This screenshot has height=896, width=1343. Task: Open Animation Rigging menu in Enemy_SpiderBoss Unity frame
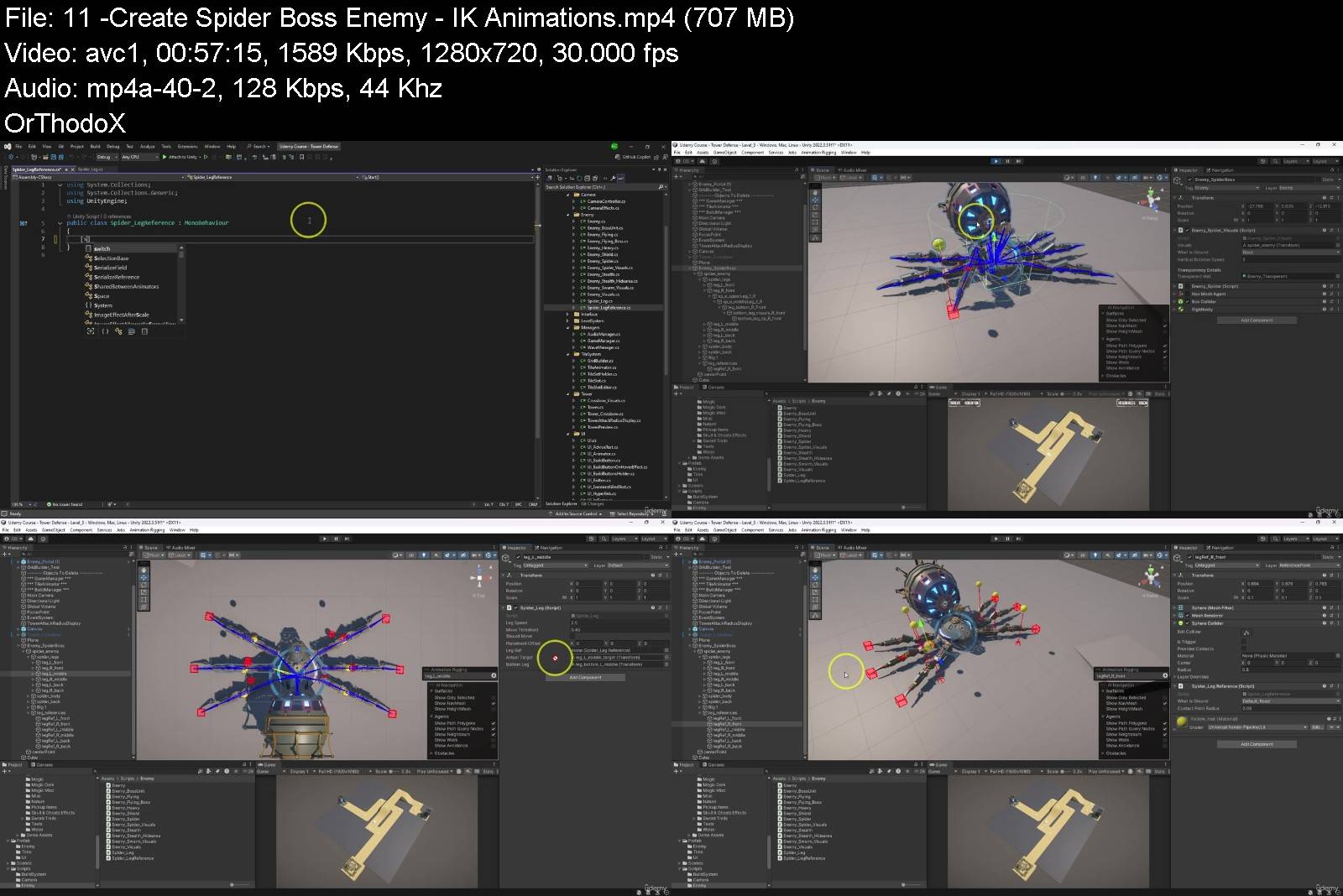[x=818, y=153]
